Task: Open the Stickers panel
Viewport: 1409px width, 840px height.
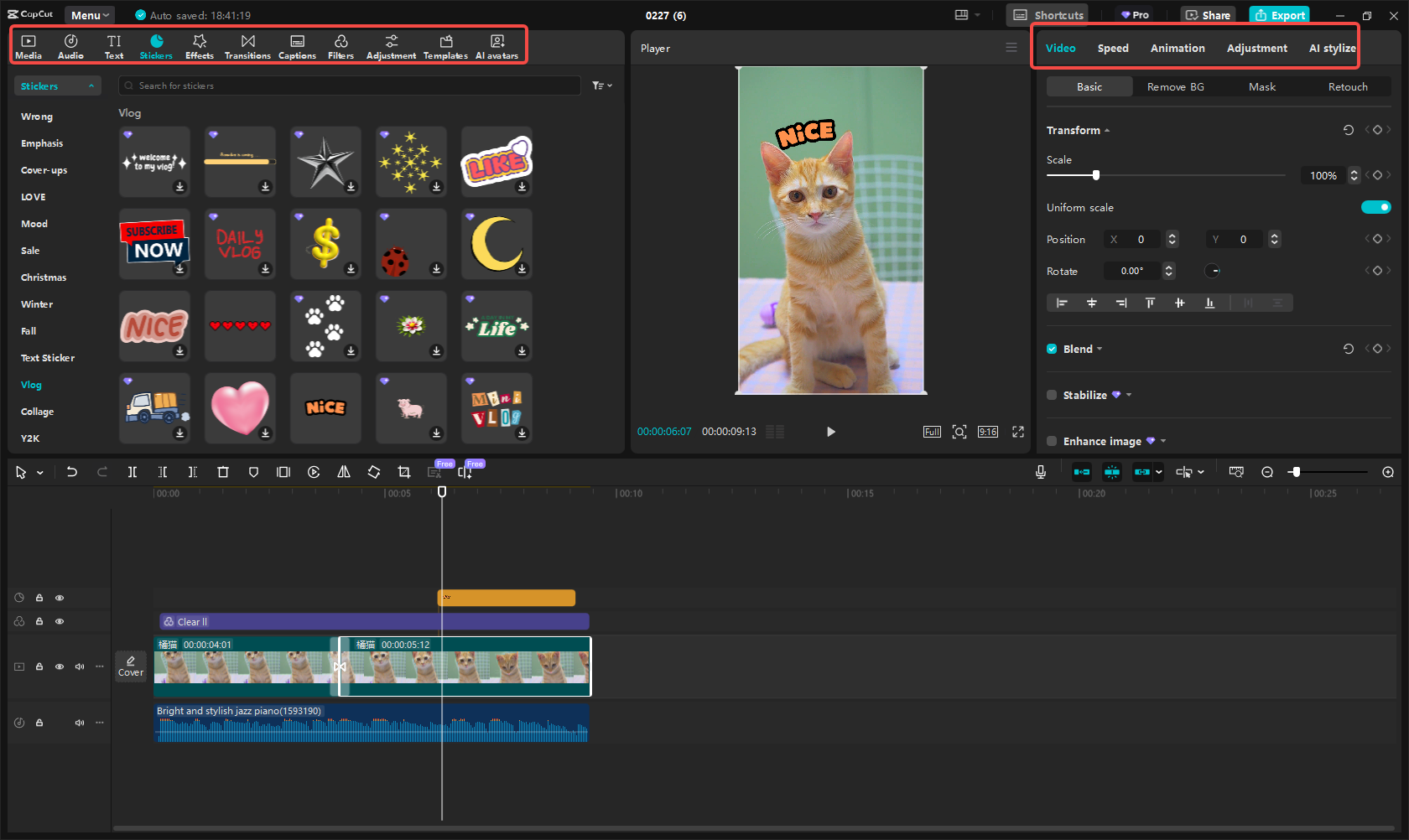Action: (156, 45)
